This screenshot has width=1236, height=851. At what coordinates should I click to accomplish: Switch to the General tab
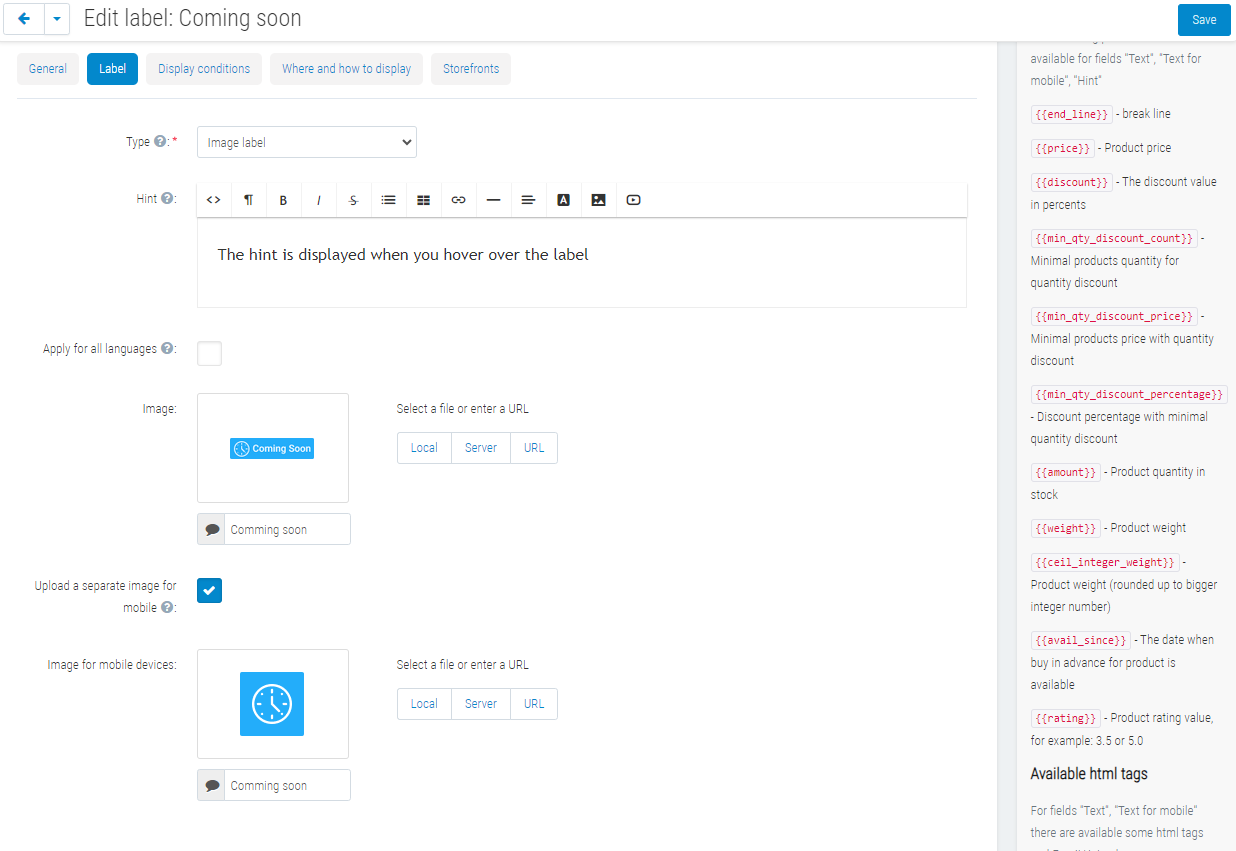48,69
